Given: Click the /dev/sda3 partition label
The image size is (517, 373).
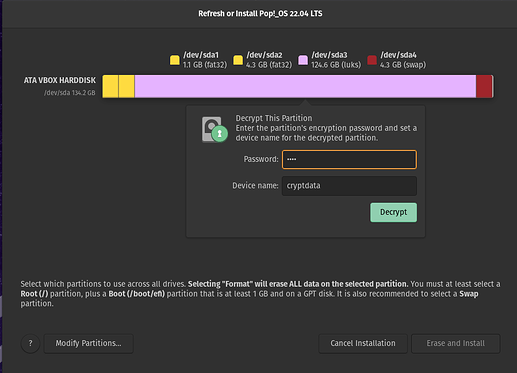Looking at the screenshot, I should pyautogui.click(x=329, y=55).
